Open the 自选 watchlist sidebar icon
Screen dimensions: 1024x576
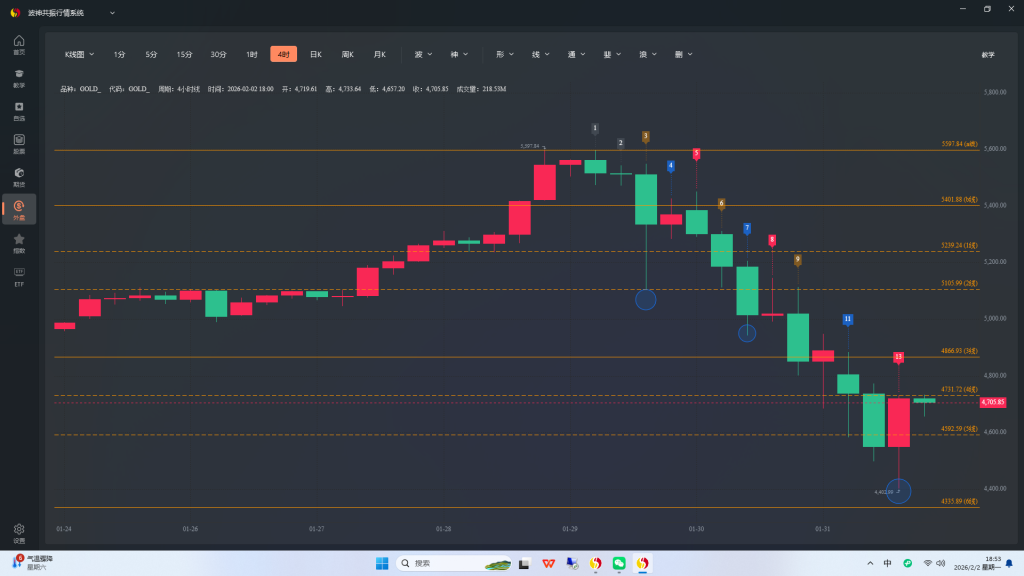(19, 109)
